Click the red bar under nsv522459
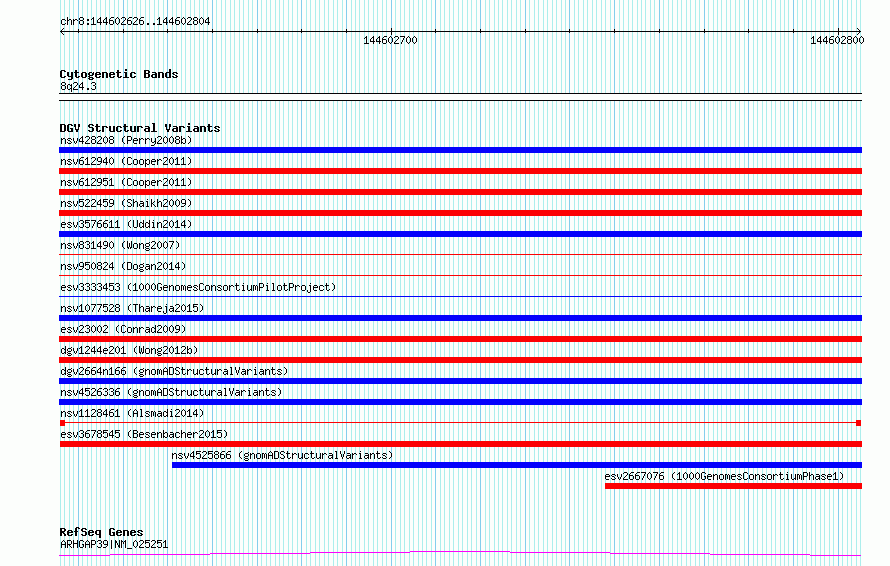The height and width of the screenshot is (566, 890). (460, 213)
